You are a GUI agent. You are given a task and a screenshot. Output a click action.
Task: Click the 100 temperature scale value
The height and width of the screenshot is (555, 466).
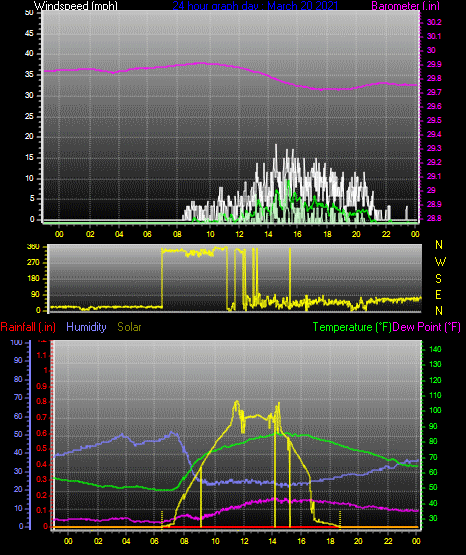[435, 410]
